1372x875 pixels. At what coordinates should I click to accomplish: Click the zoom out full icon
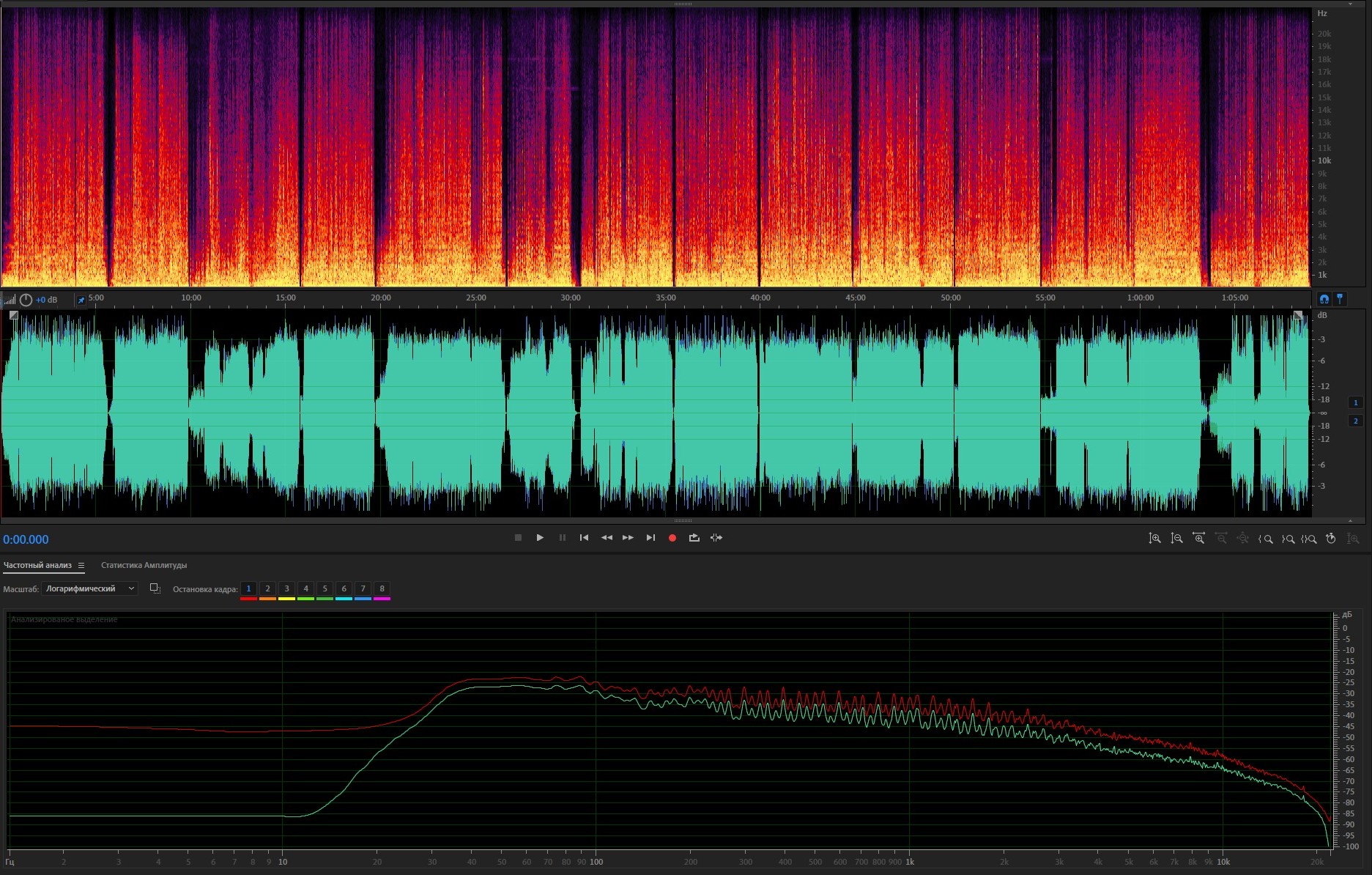(x=1243, y=539)
